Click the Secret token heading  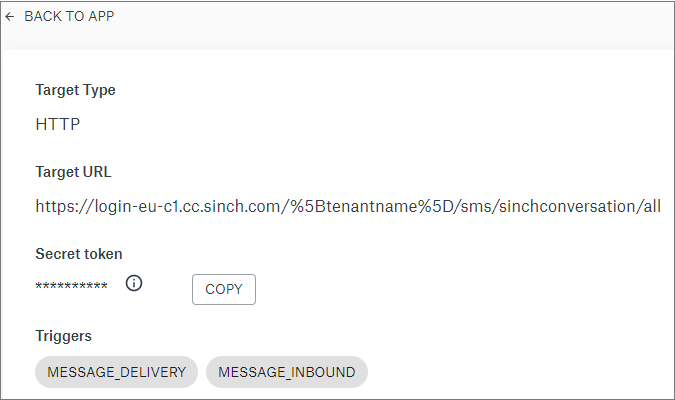[79, 254]
